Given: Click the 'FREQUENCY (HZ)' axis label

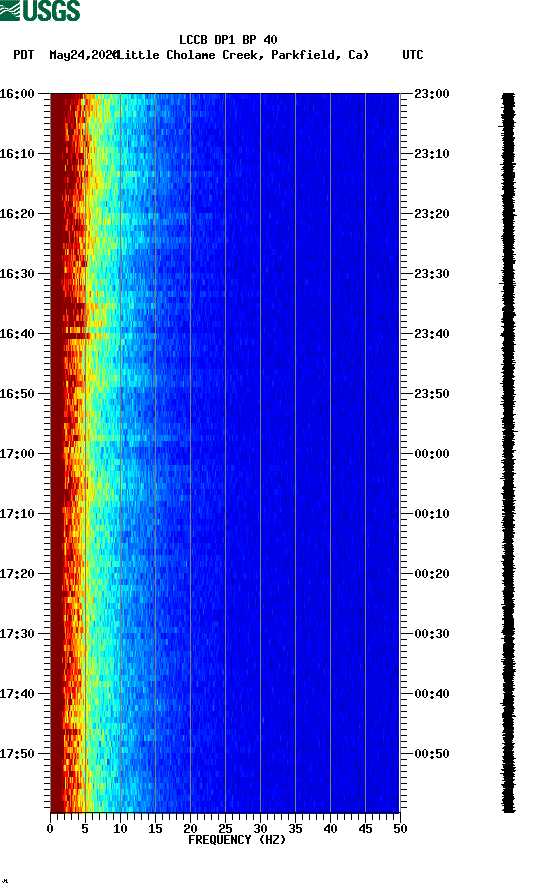Looking at the screenshot, I should (x=237, y=840).
